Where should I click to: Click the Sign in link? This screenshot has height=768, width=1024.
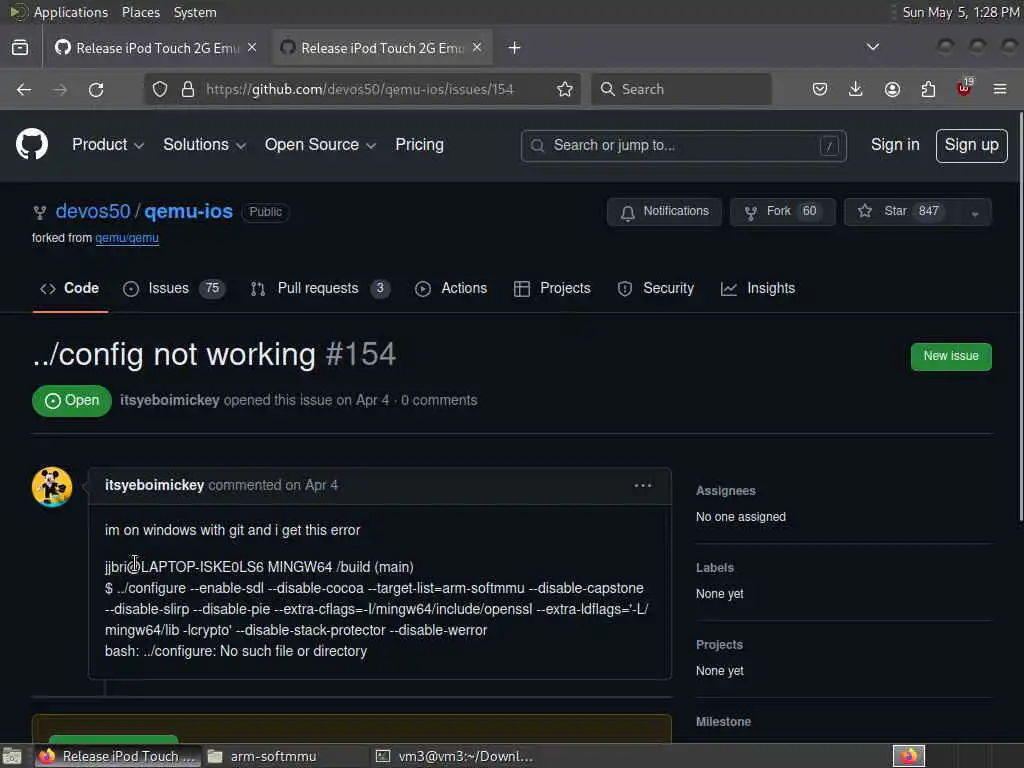(895, 145)
